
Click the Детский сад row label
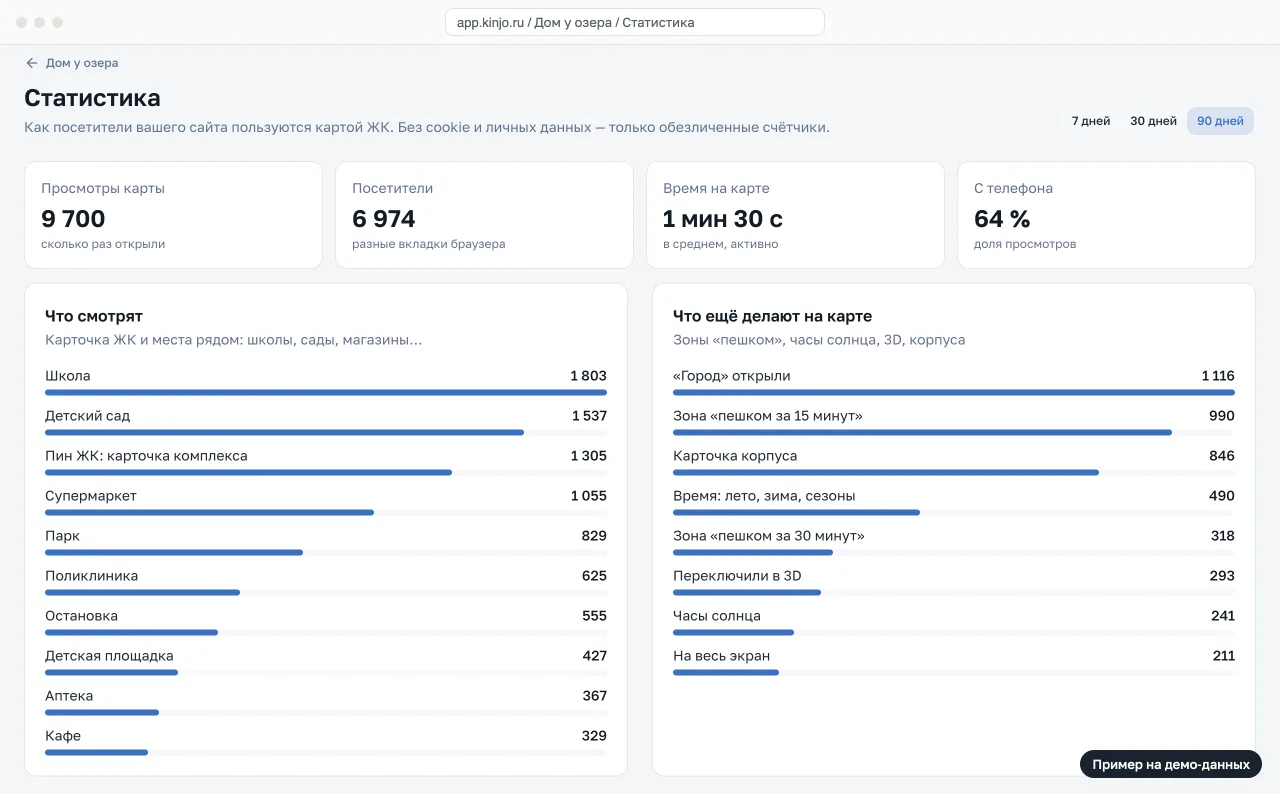[x=88, y=416]
